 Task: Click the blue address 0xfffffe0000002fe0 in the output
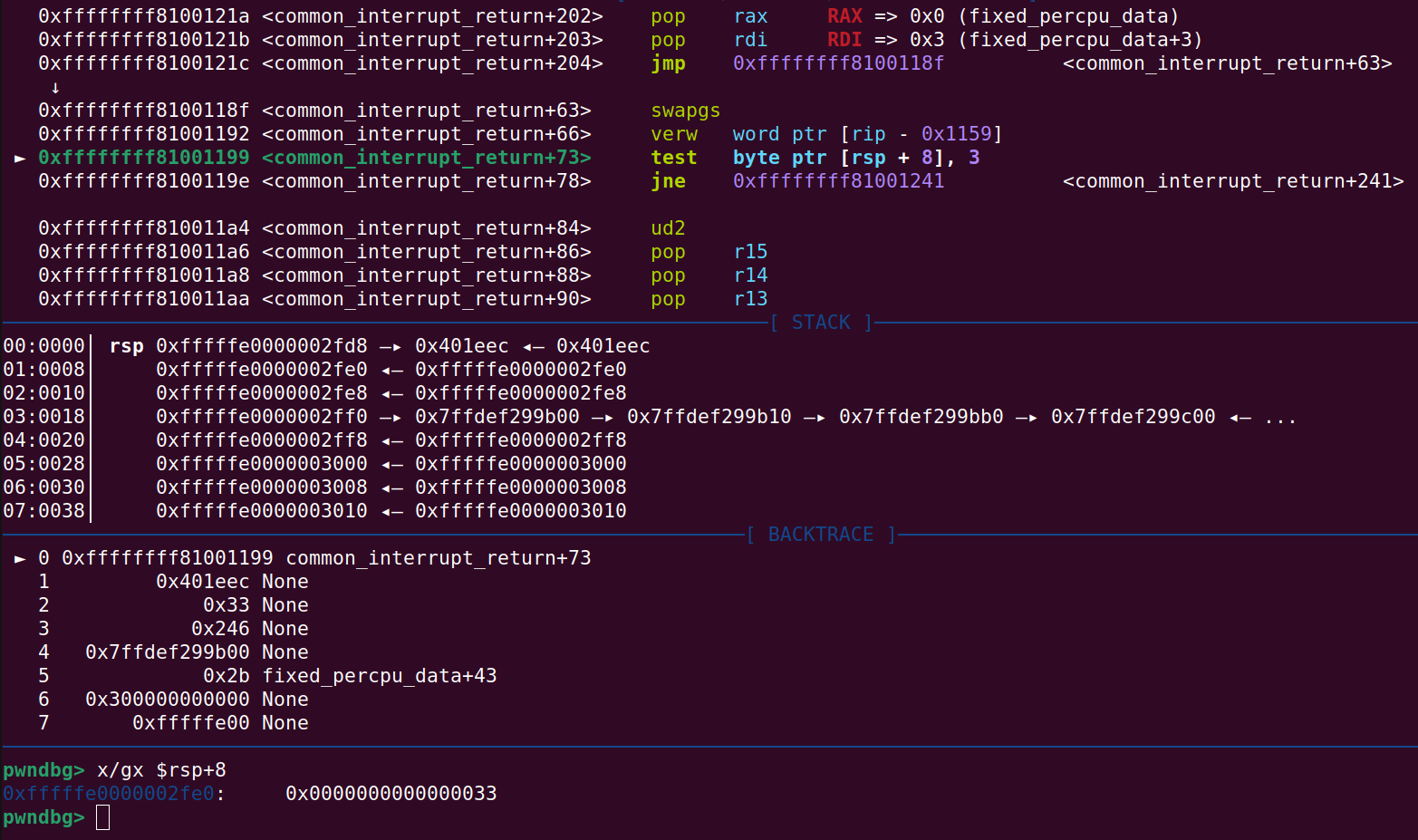109,794
